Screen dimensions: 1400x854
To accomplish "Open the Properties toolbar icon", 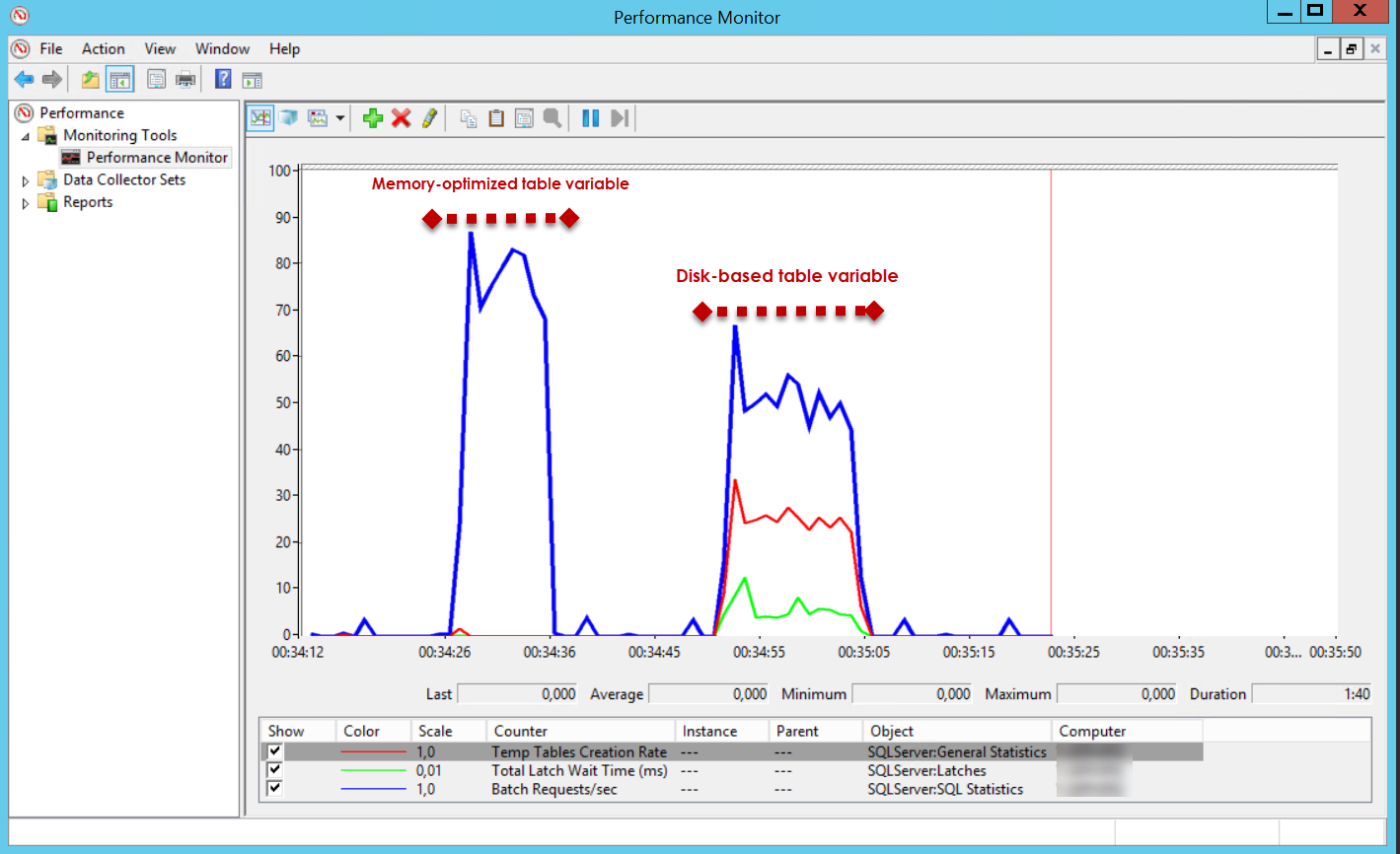I will [156, 80].
